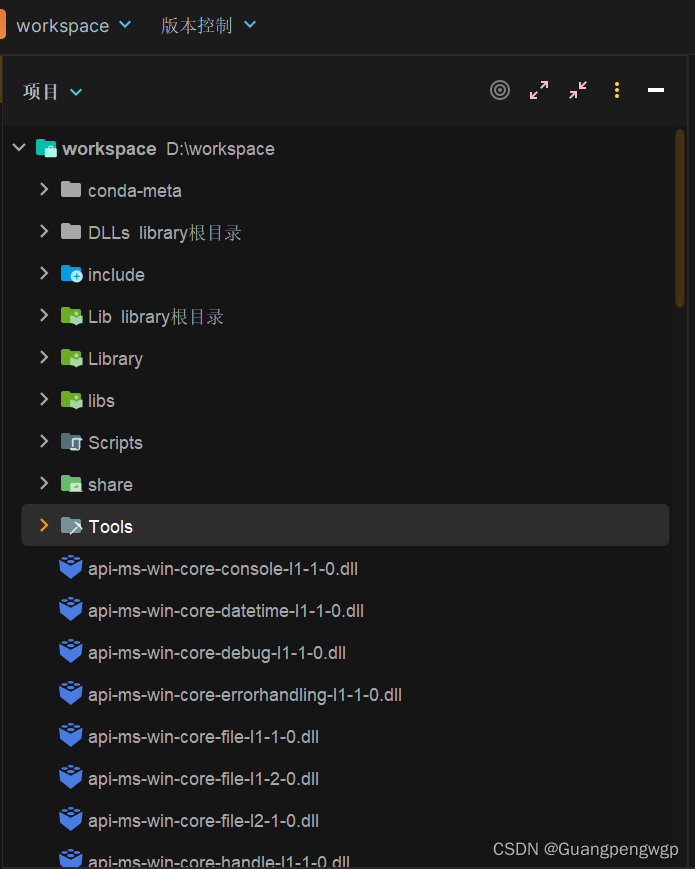Screen dimensions: 695x869
Task: Collapse the workspace root node
Action: [19, 147]
